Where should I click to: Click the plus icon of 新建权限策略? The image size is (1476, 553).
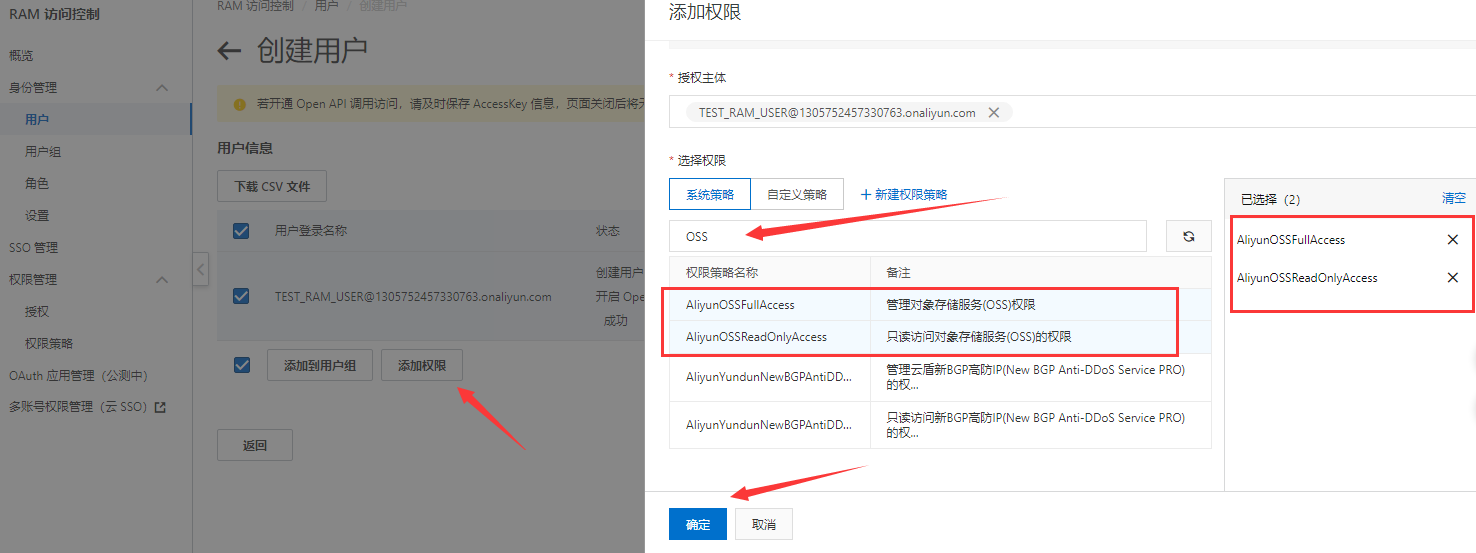pyautogui.click(x=866, y=194)
